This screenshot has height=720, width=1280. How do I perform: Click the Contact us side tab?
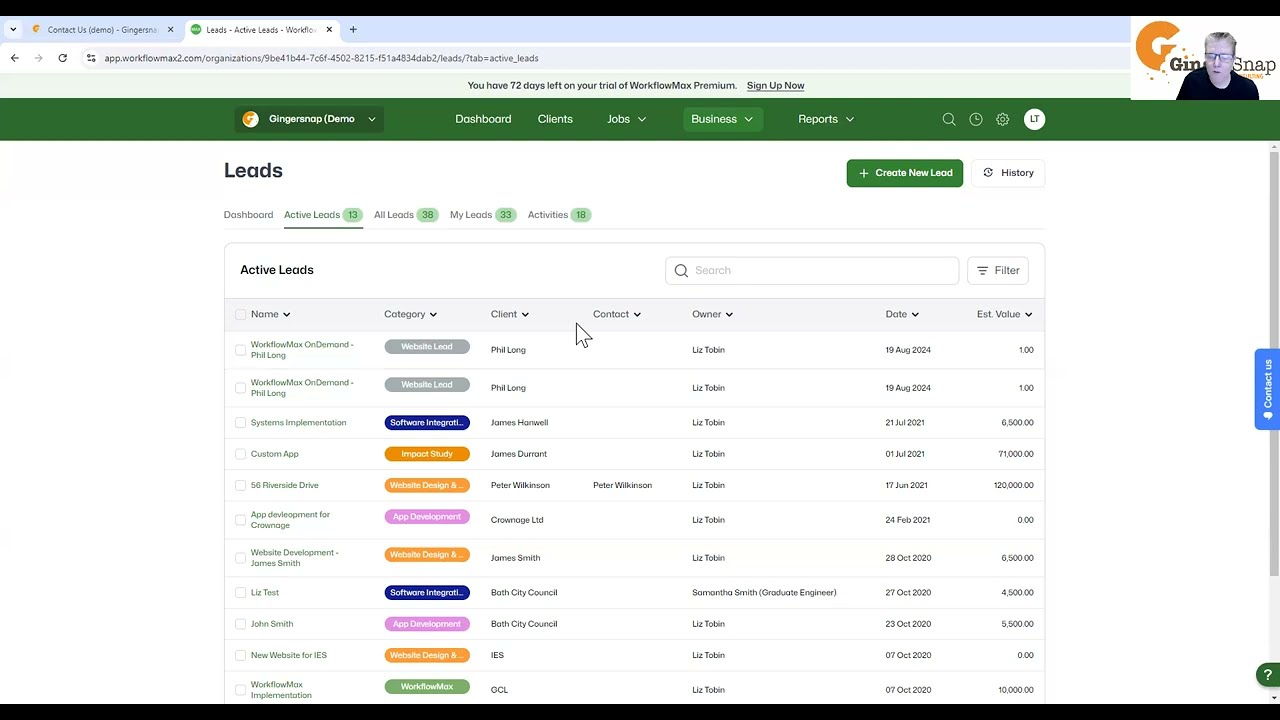(1268, 389)
